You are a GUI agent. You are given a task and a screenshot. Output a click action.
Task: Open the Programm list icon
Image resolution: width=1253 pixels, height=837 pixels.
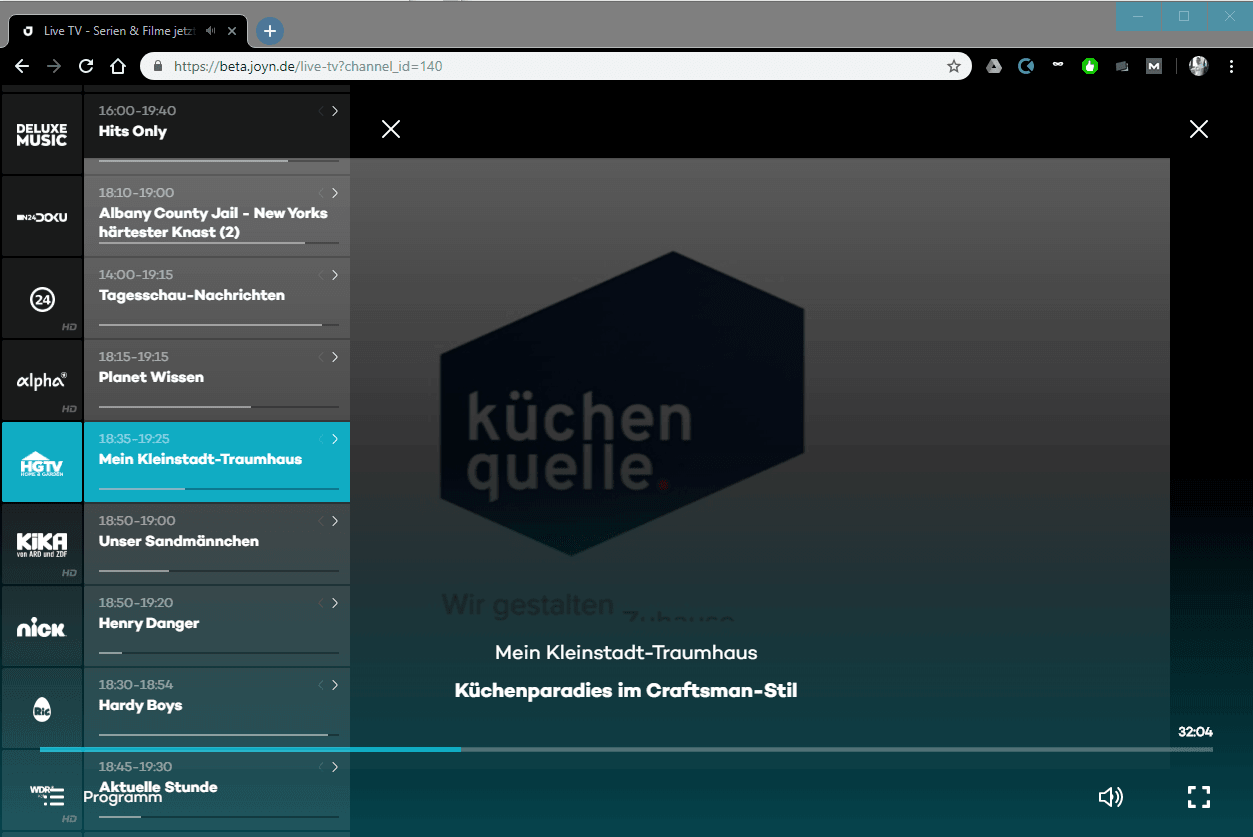(x=53, y=797)
